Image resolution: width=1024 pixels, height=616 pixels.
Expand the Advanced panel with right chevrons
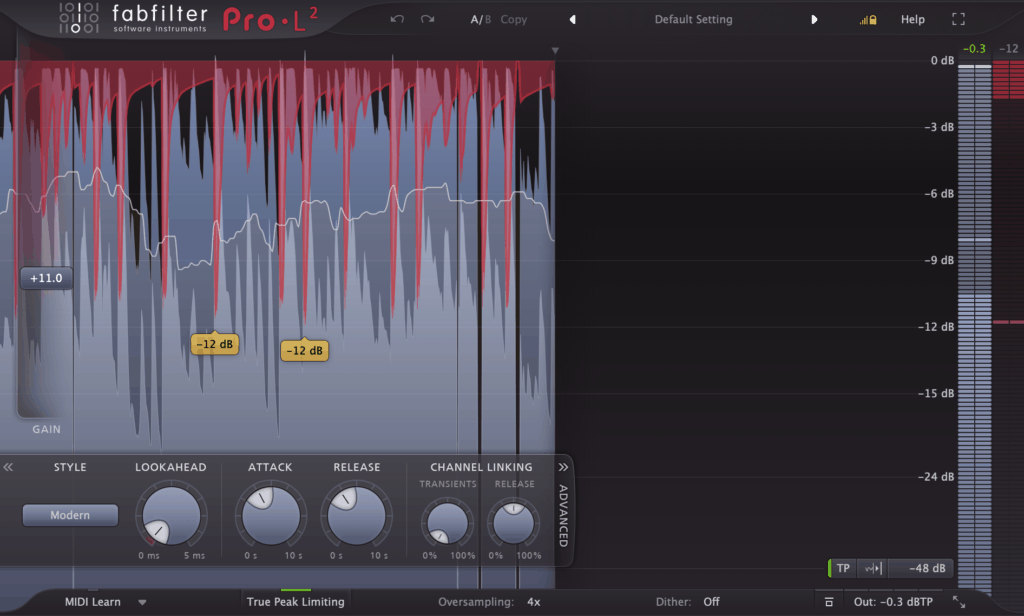pyautogui.click(x=563, y=467)
